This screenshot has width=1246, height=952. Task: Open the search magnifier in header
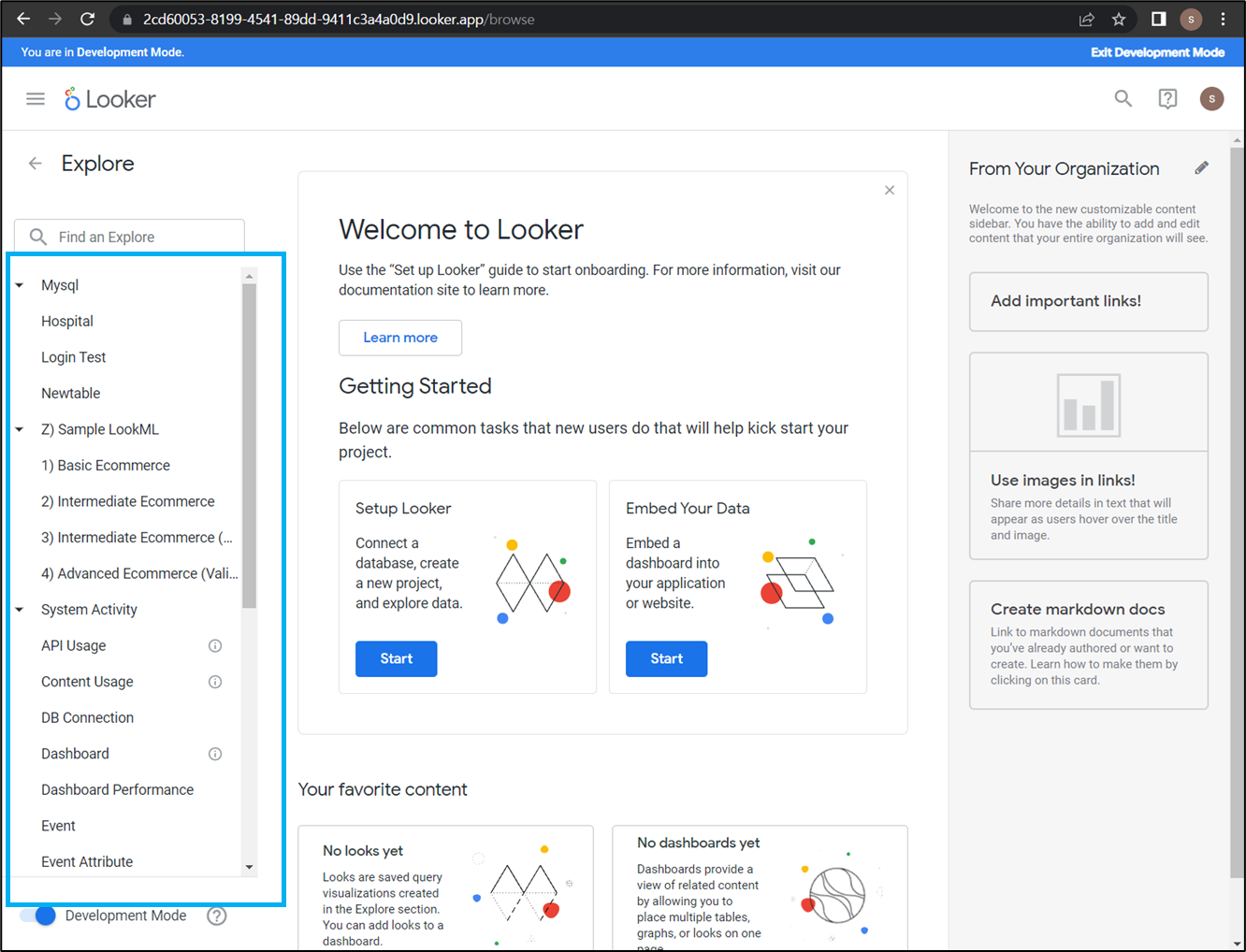pyautogui.click(x=1123, y=98)
